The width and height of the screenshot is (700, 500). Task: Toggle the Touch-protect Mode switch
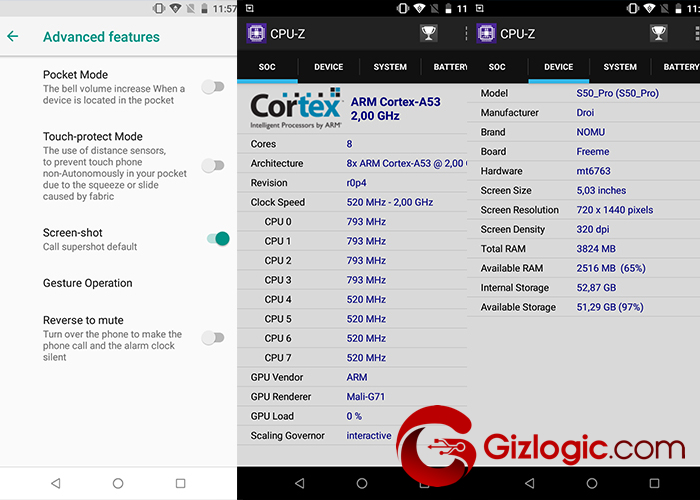click(213, 166)
